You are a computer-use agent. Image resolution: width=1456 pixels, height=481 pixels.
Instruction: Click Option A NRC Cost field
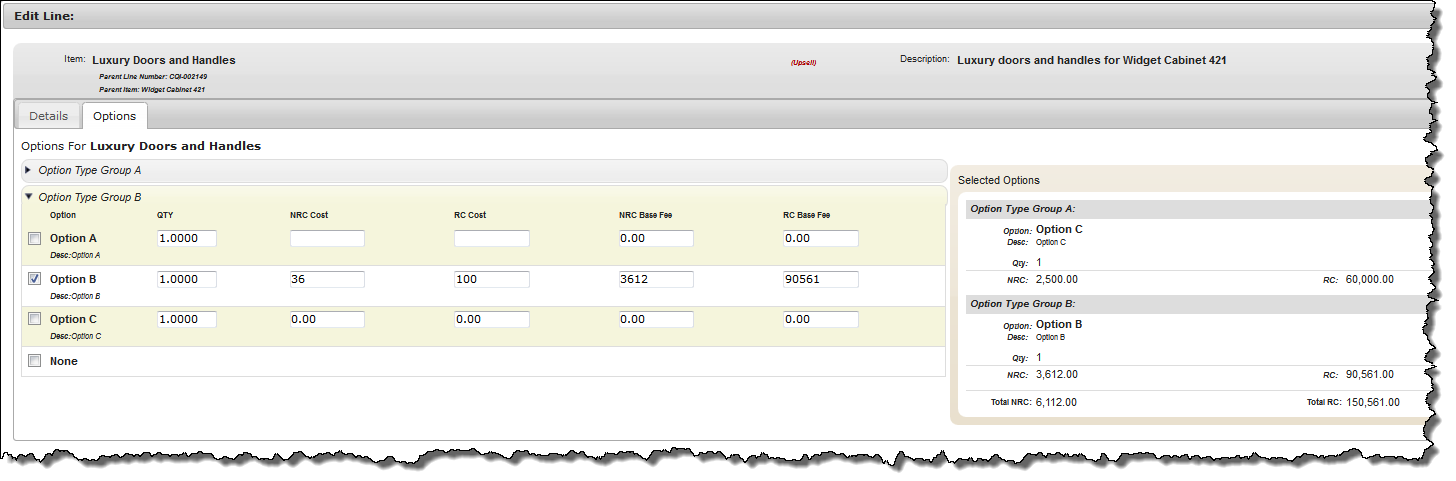pyautogui.click(x=327, y=239)
